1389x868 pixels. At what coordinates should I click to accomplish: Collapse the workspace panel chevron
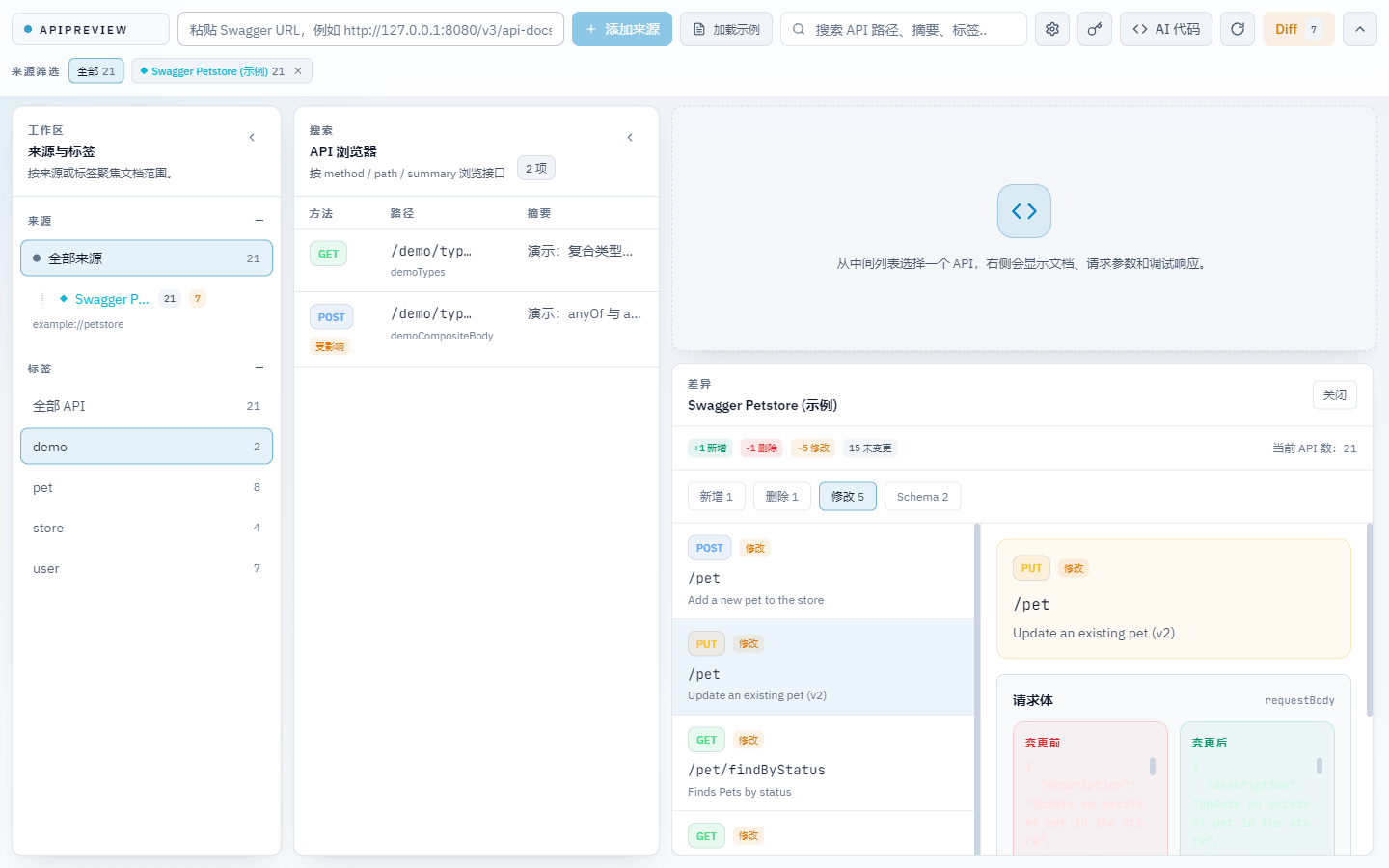pos(252,138)
